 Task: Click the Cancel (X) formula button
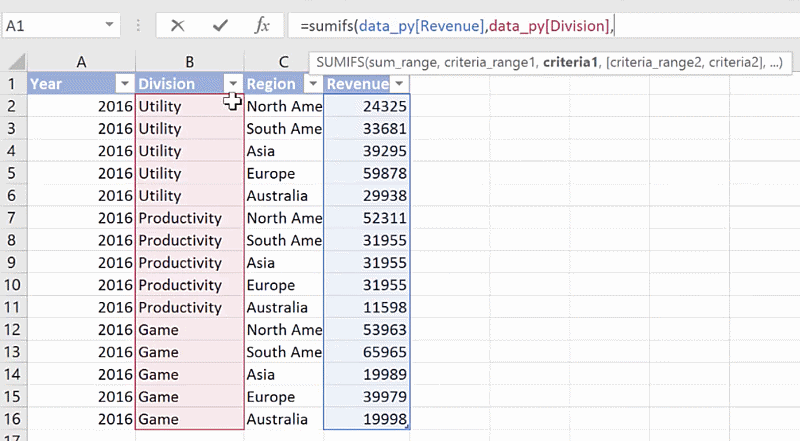(177, 26)
